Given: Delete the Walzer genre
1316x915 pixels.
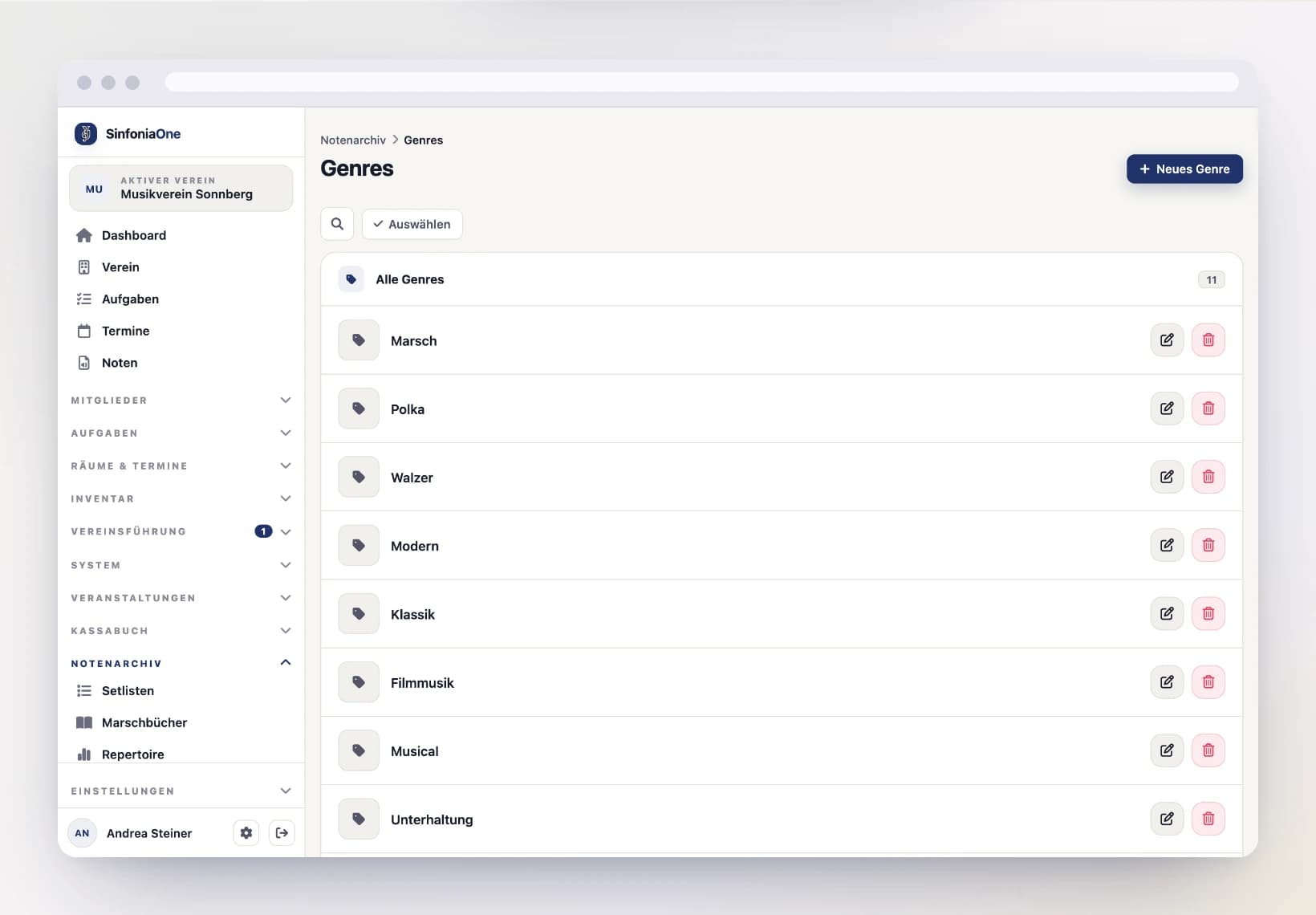Looking at the screenshot, I should [x=1208, y=477].
